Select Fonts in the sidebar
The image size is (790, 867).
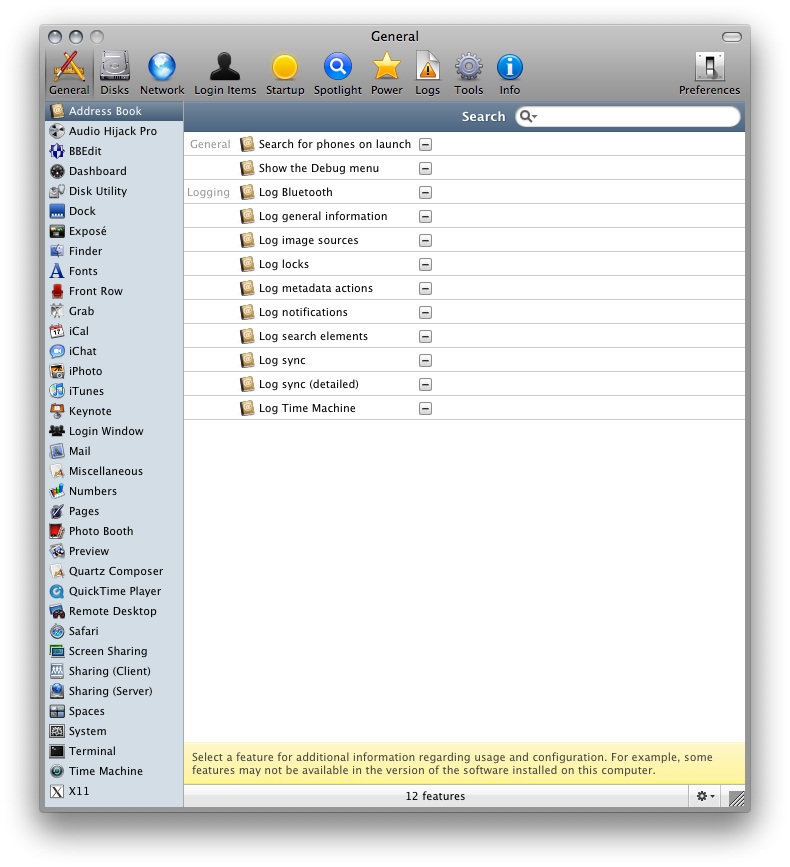pyautogui.click(x=114, y=271)
